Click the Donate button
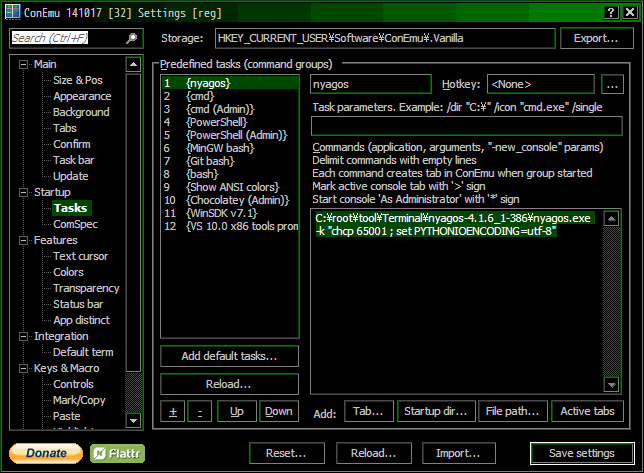The image size is (644, 473). [x=46, y=453]
